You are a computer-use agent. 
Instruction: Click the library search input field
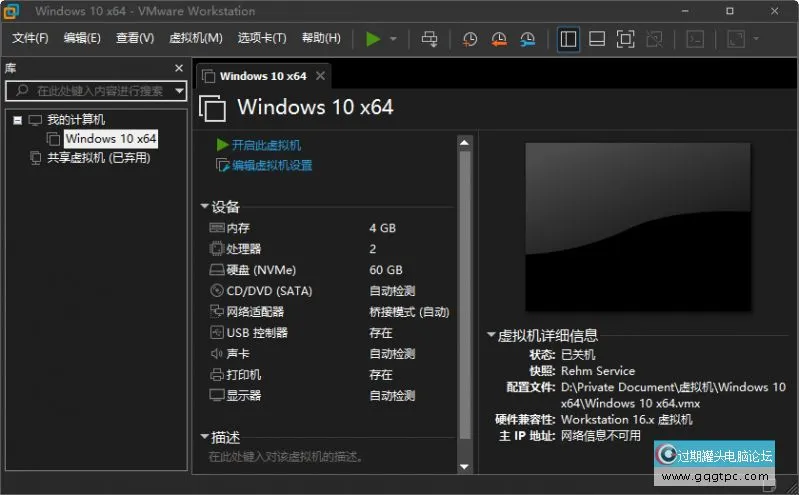[x=98, y=90]
